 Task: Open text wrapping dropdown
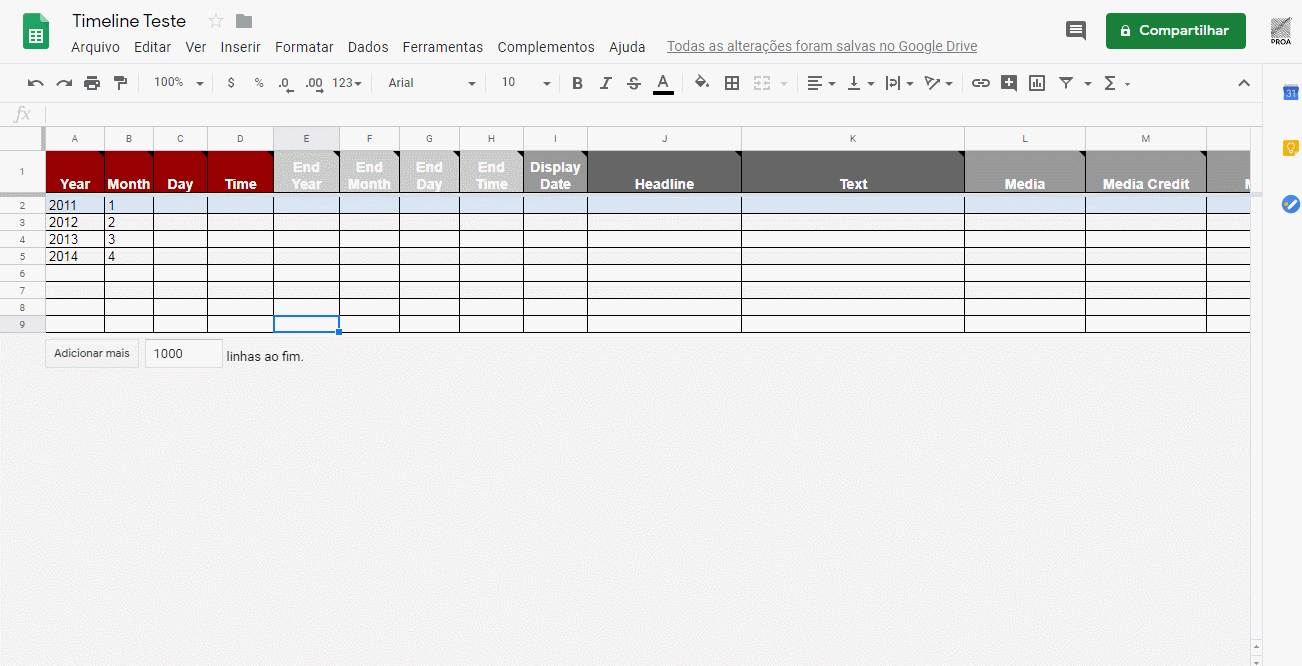[x=899, y=83]
